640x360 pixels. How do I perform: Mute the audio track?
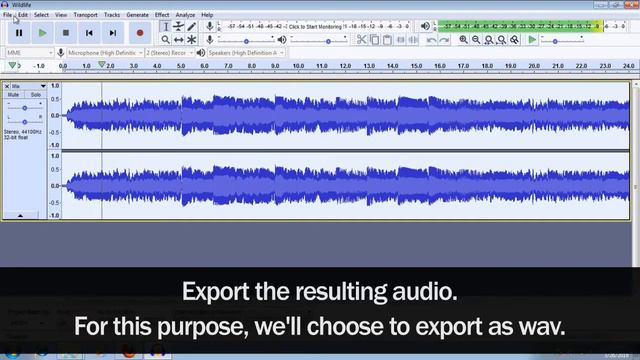coord(13,95)
